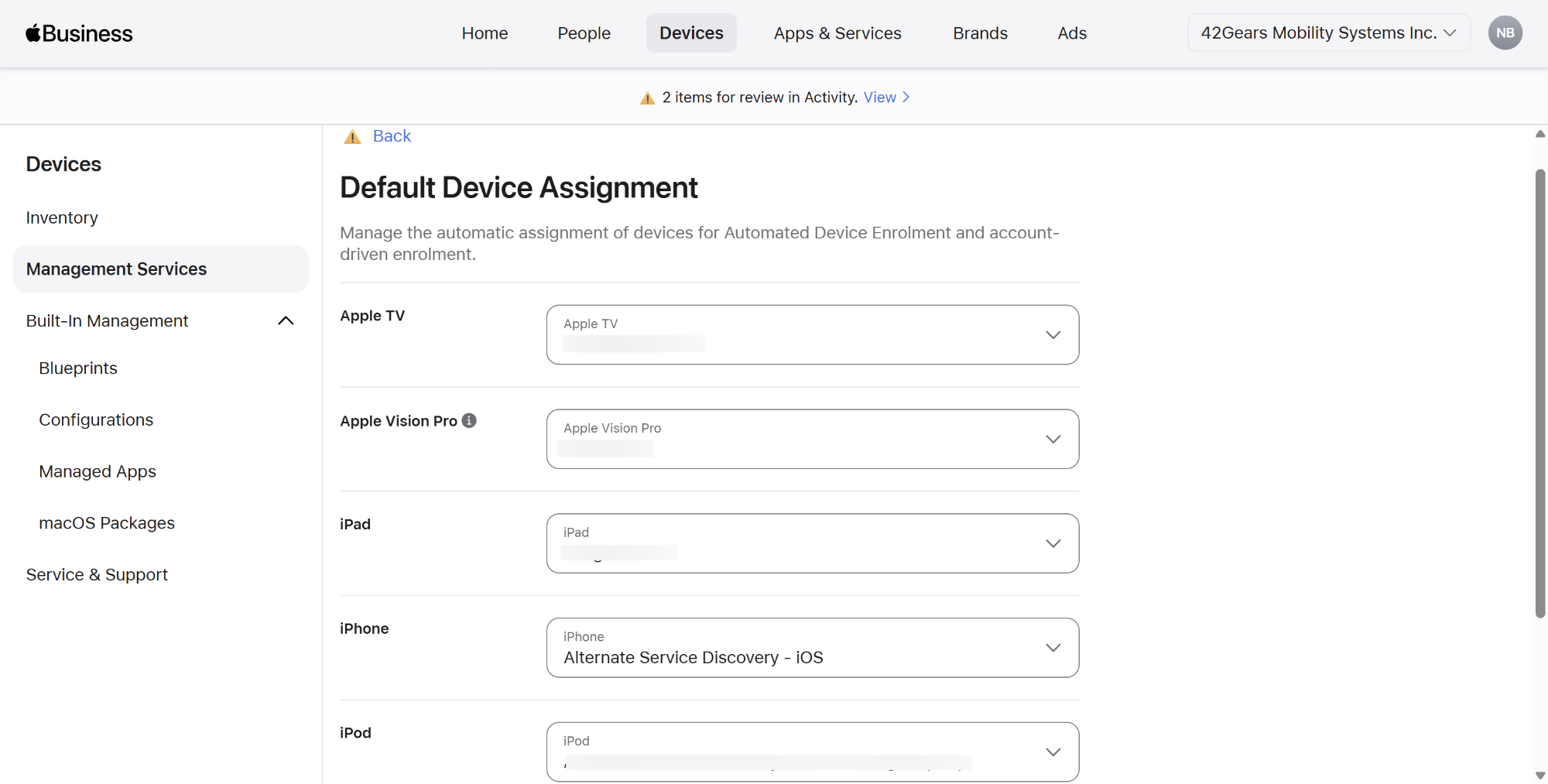The image size is (1548, 784).
Task: Open Service & Support in the sidebar
Action: (x=97, y=574)
